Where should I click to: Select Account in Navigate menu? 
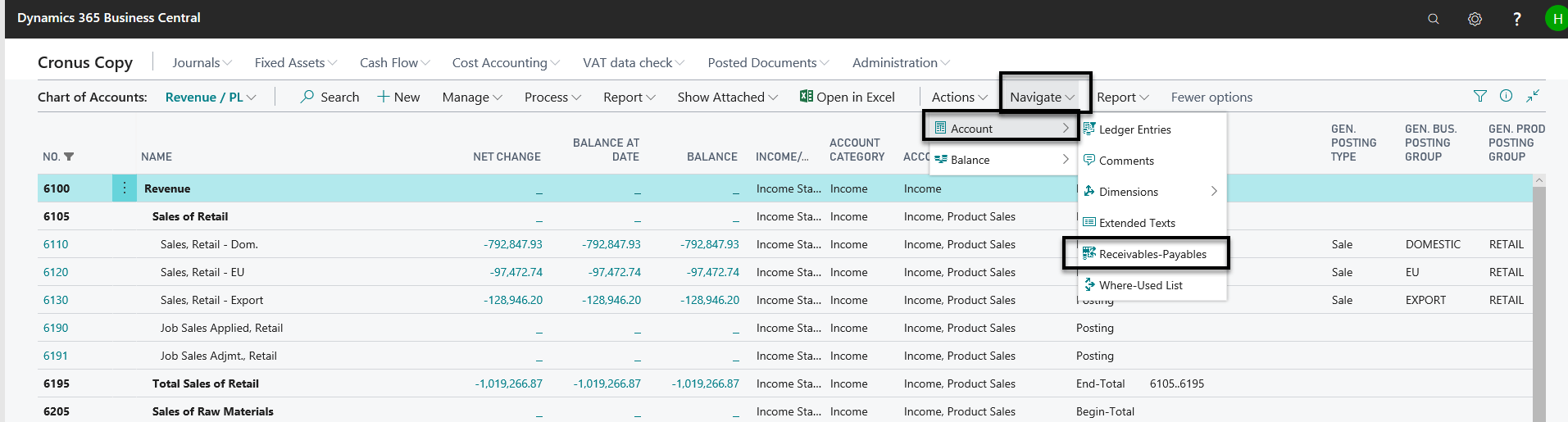coord(1002,128)
